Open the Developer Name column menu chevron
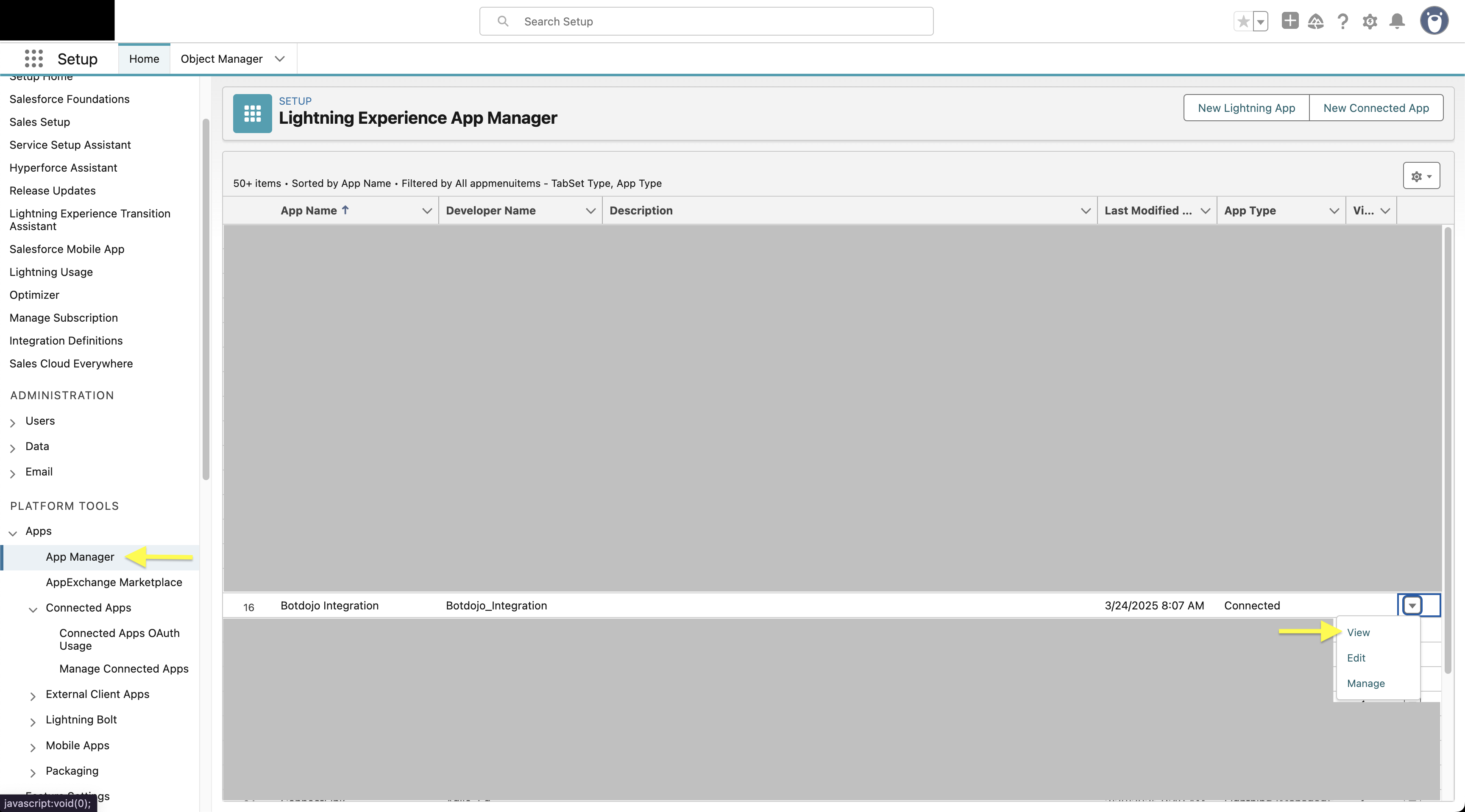The width and height of the screenshot is (1465, 812). (590, 210)
